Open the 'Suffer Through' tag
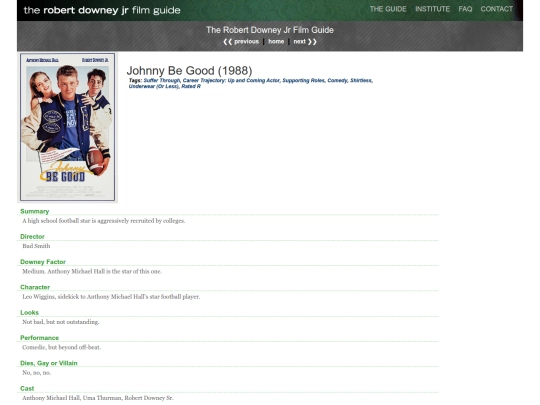Viewport: 540px width, 405px height. [162, 80]
